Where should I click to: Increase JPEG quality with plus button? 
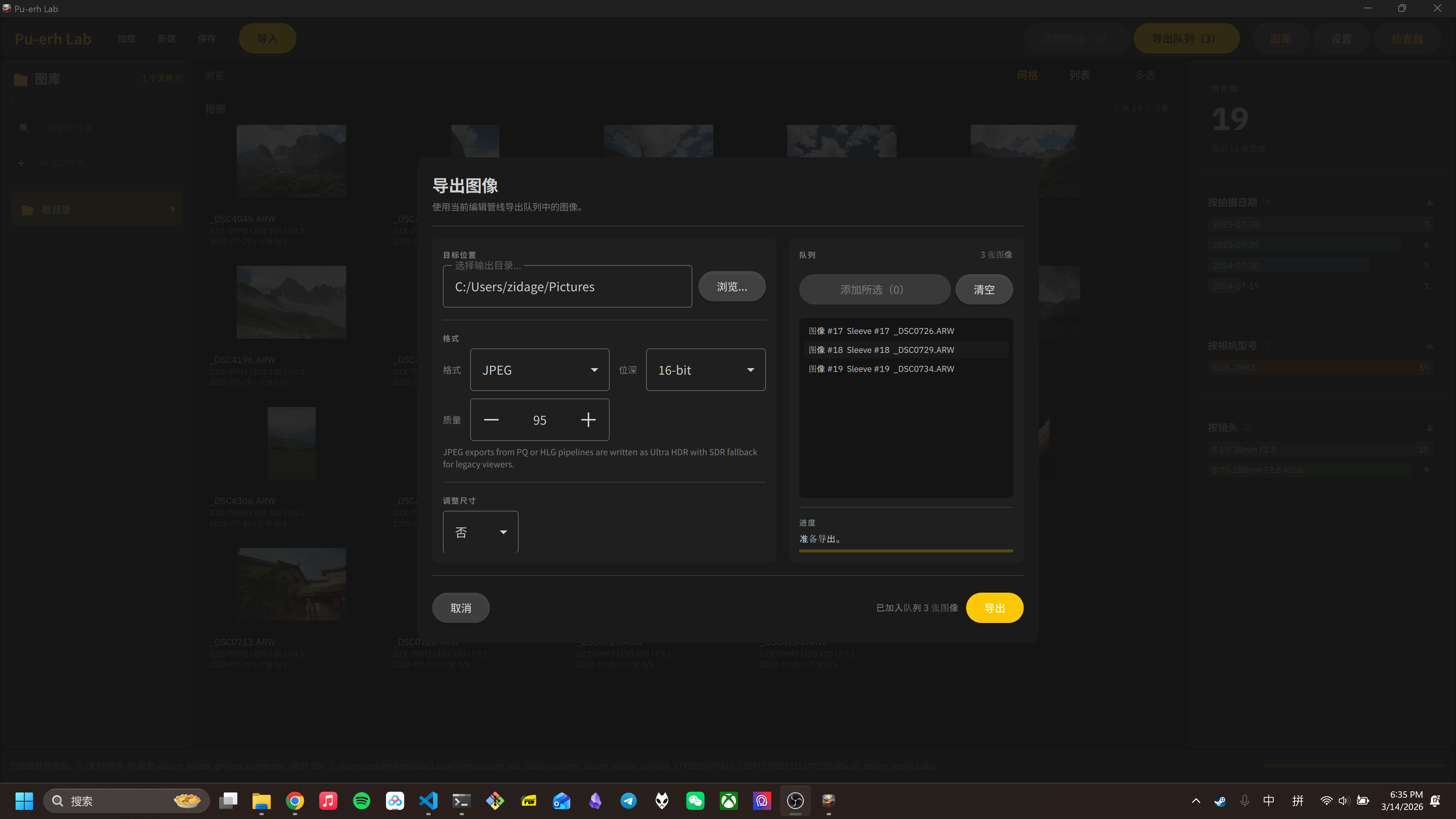[x=588, y=420]
